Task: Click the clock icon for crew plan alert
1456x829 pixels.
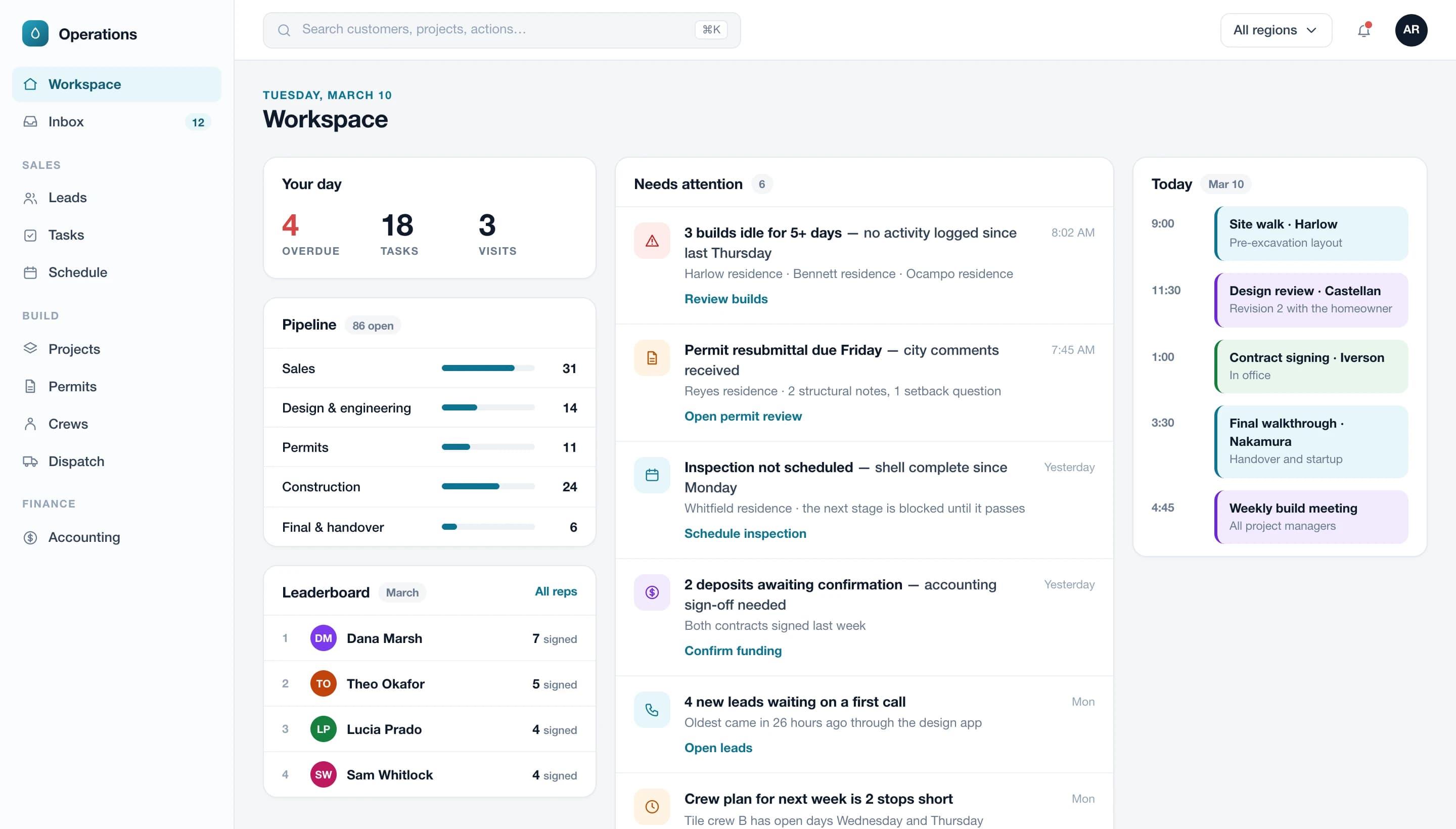Action: (652, 807)
